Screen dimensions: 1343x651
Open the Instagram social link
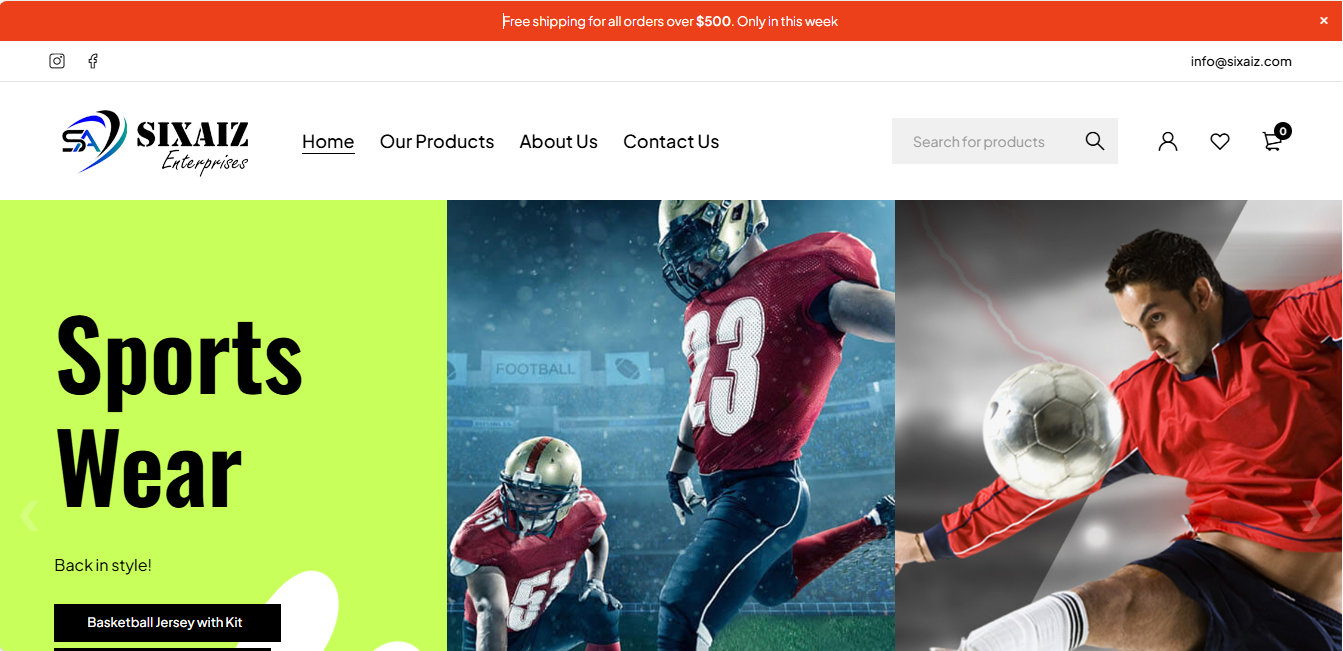tap(57, 61)
